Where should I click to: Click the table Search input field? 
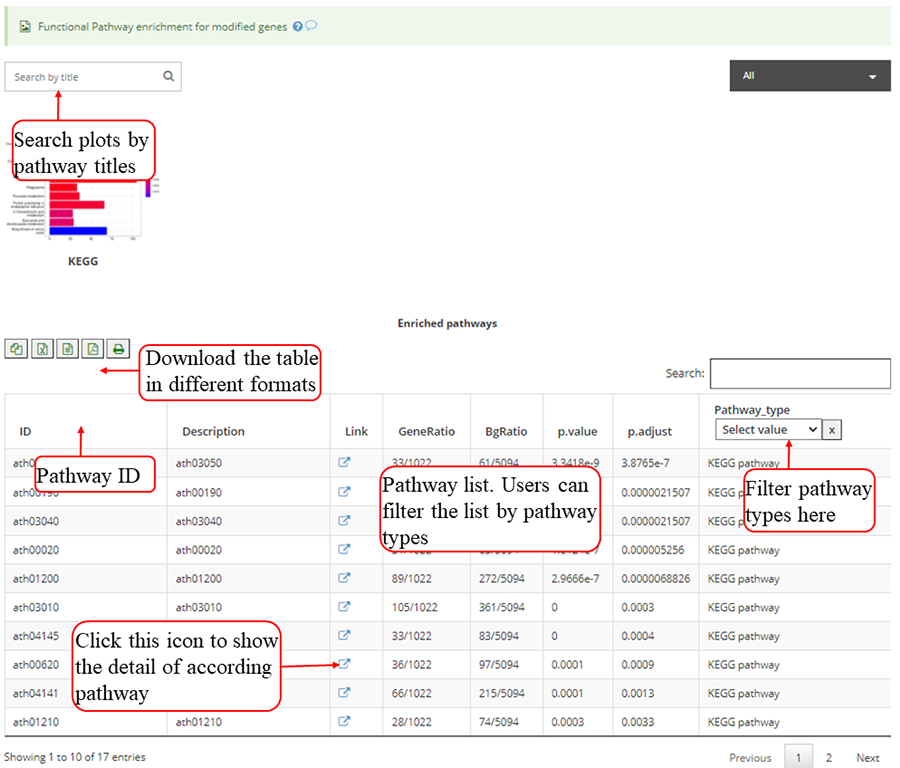point(799,373)
